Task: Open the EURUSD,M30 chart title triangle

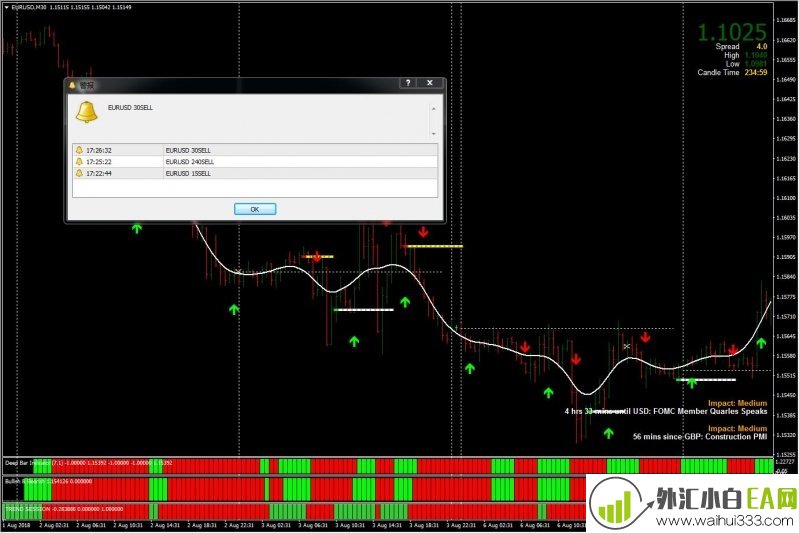Action: click(6, 7)
